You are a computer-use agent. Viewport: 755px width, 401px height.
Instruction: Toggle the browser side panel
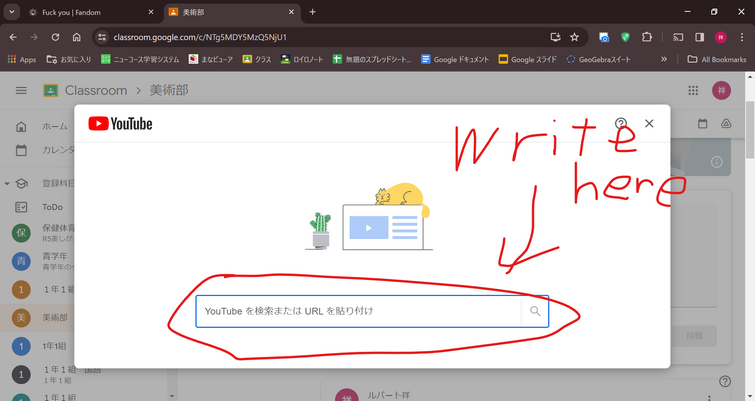tap(700, 37)
